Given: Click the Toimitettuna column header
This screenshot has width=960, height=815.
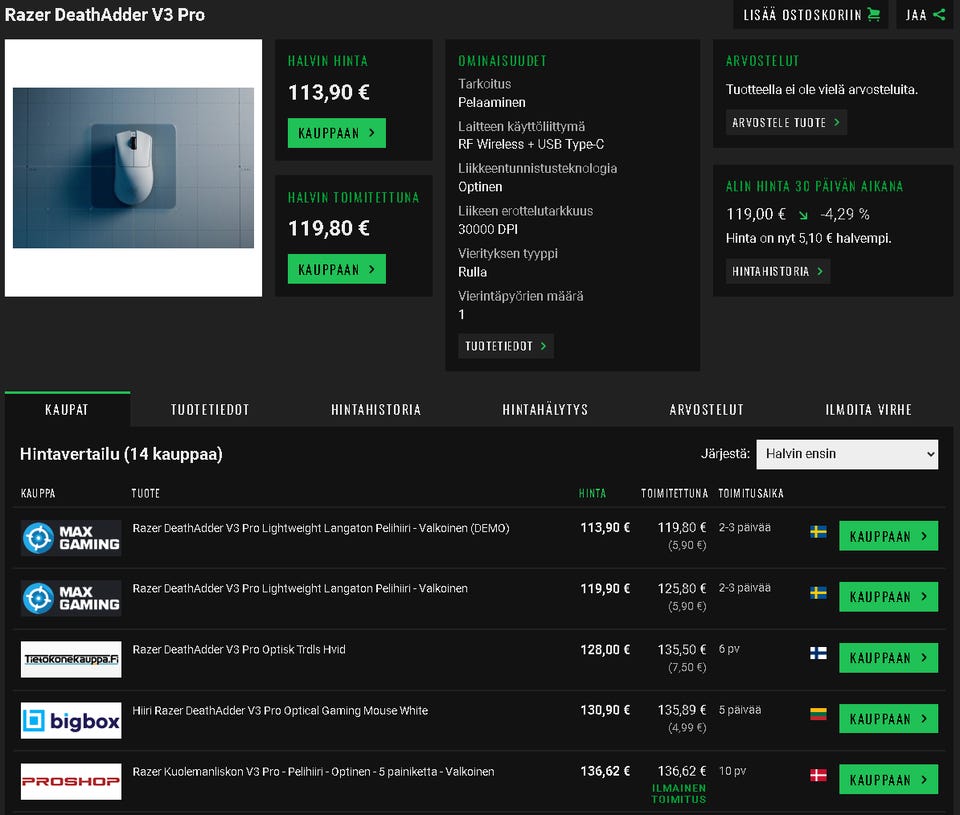Looking at the screenshot, I should [x=674, y=493].
